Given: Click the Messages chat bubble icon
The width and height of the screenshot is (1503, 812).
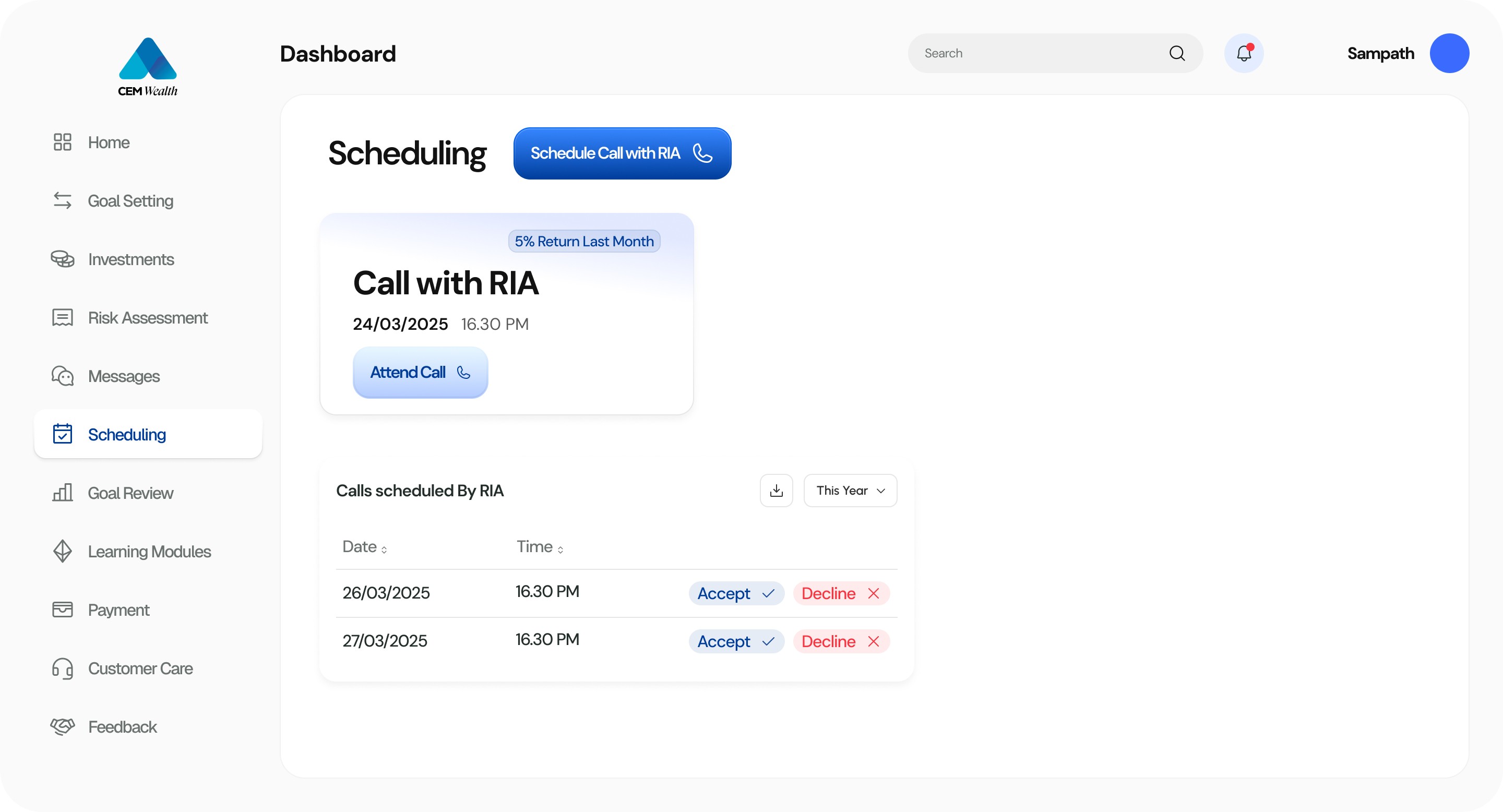Looking at the screenshot, I should [63, 376].
